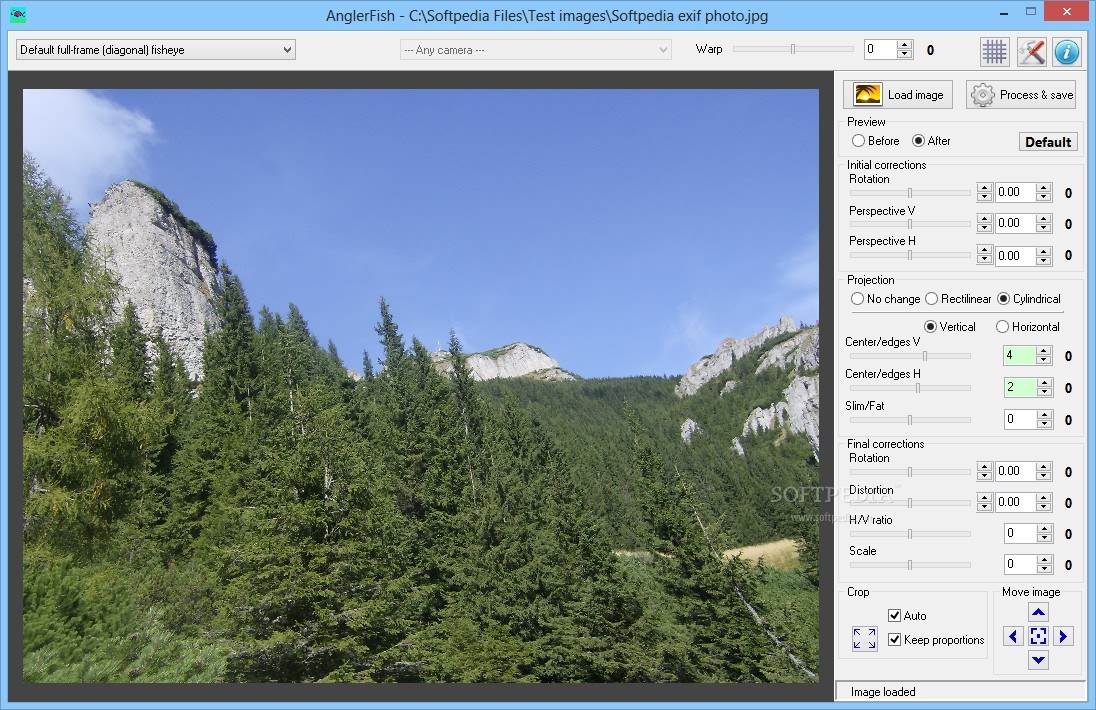Click the Scale value stepper arrows
The width and height of the screenshot is (1096, 710).
click(1044, 564)
